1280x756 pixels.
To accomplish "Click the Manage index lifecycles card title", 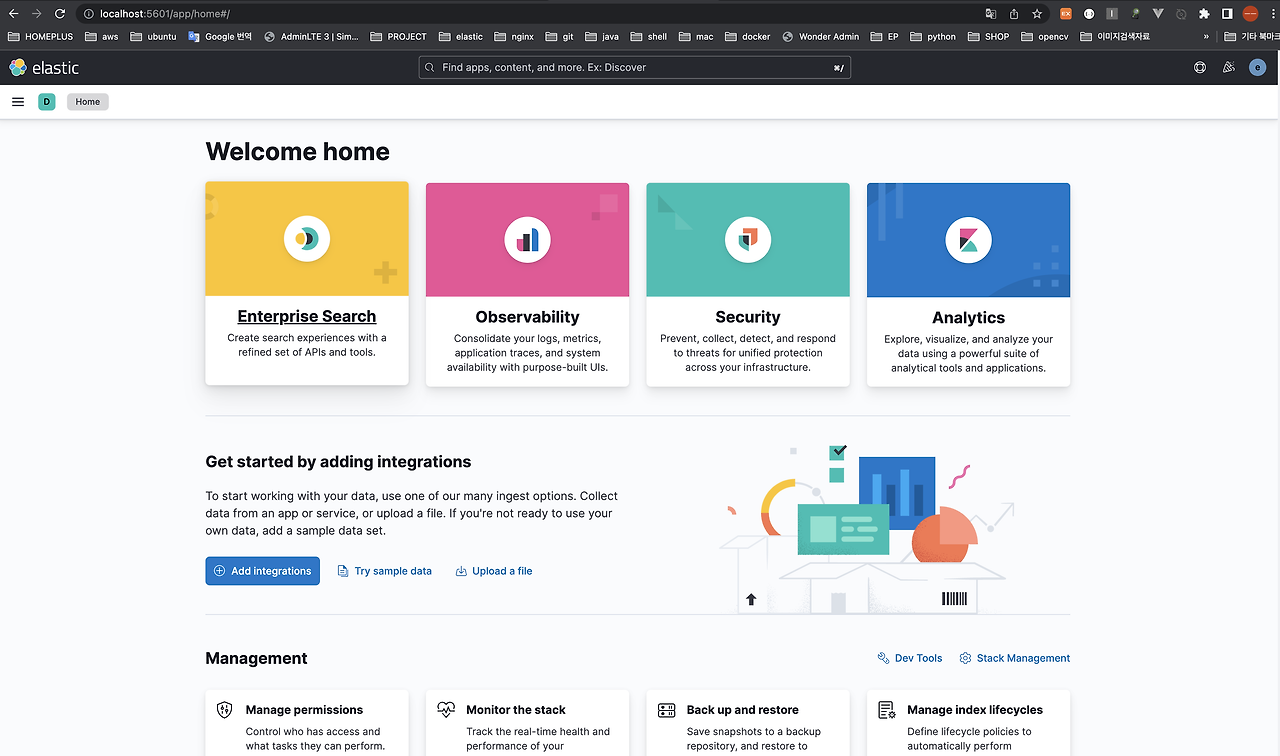I will click(x=975, y=710).
